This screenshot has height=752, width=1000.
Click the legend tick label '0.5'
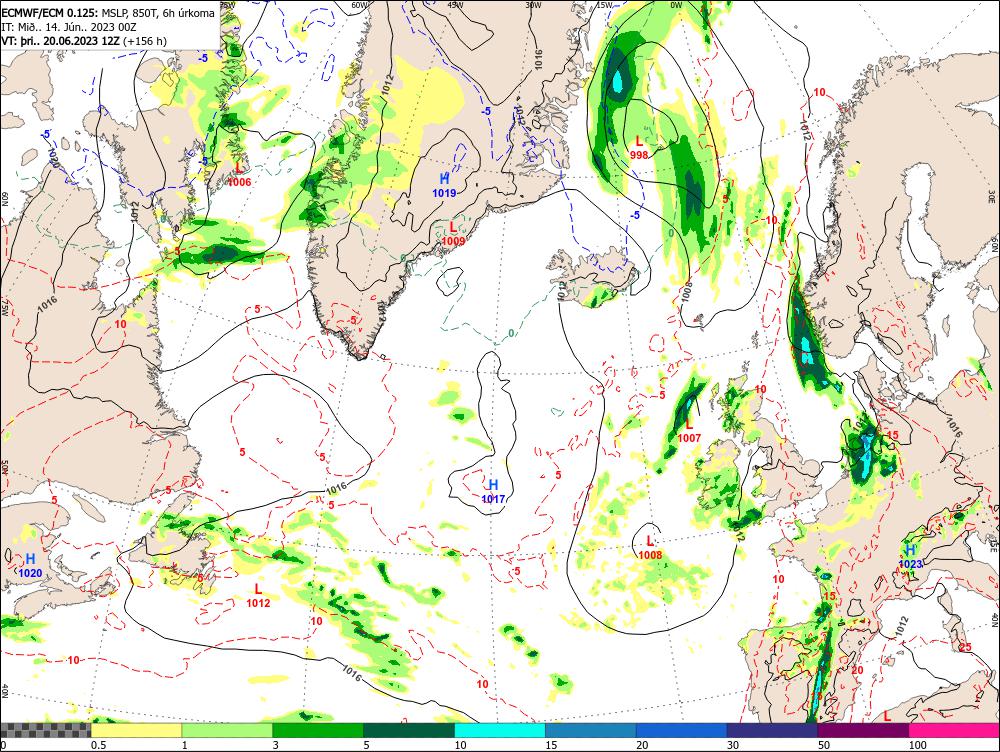point(98,745)
